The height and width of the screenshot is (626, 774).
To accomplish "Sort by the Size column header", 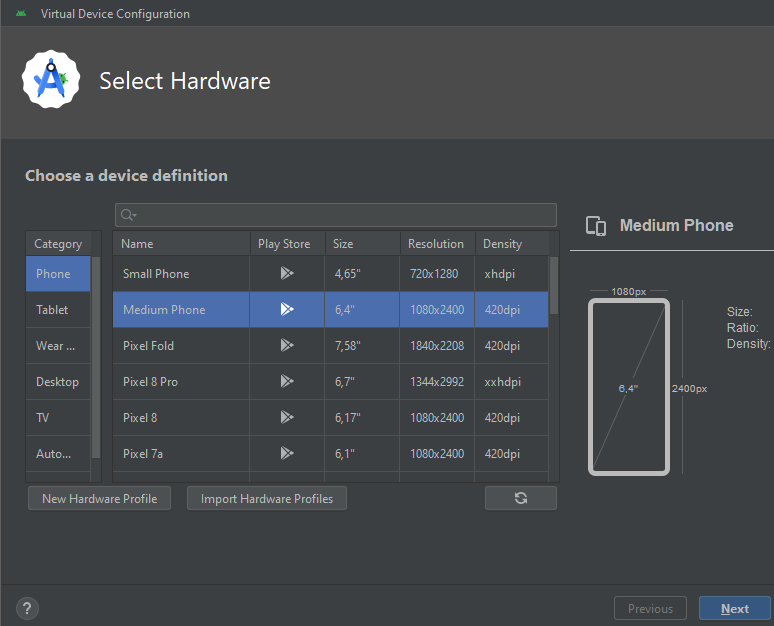I will click(x=362, y=244).
